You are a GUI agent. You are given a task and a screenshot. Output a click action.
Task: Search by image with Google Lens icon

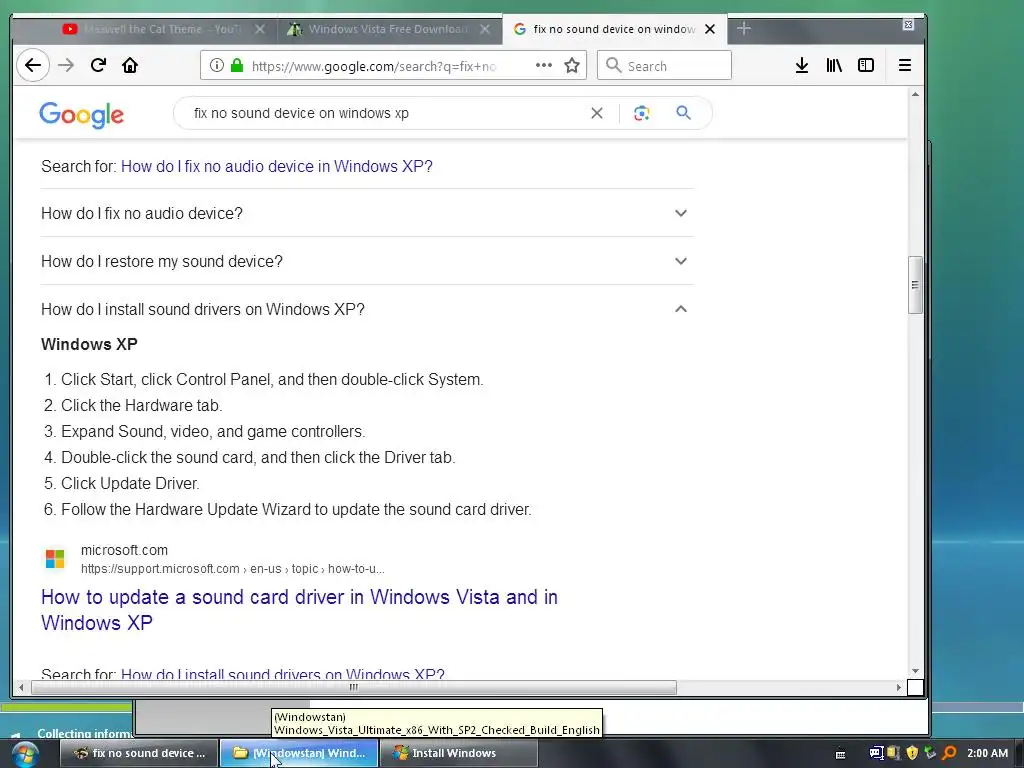click(641, 113)
